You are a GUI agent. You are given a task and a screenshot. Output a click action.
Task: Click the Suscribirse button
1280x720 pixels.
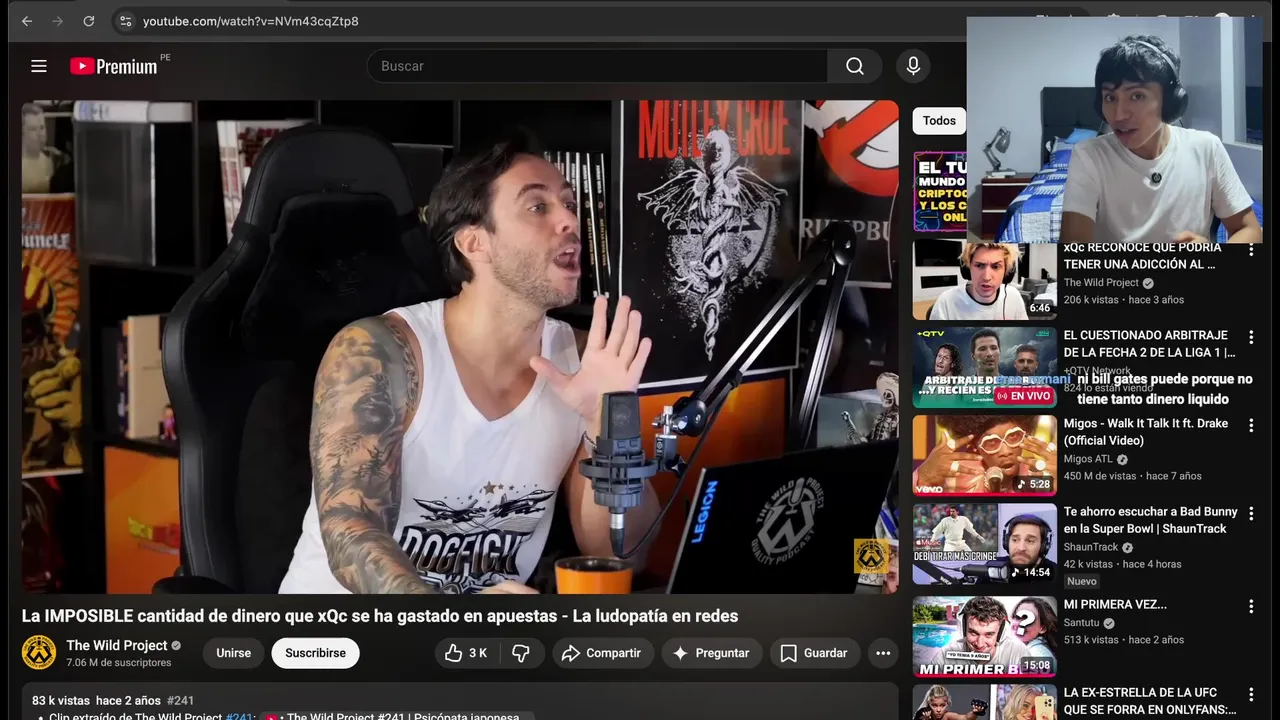pyautogui.click(x=315, y=653)
